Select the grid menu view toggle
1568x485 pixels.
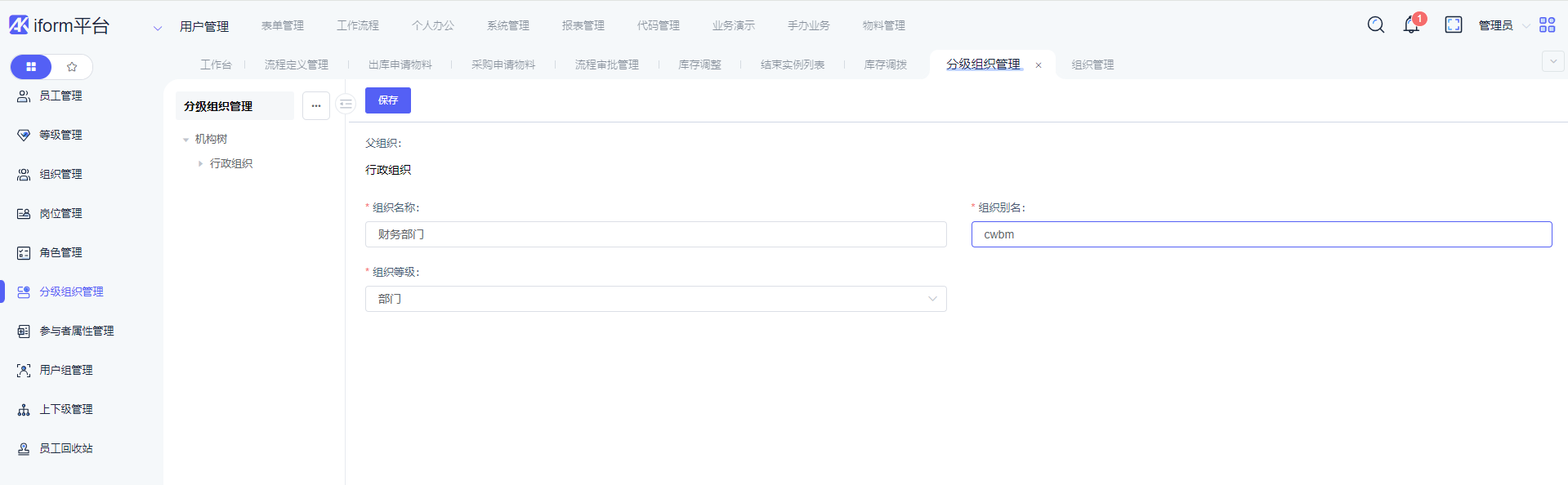31,67
